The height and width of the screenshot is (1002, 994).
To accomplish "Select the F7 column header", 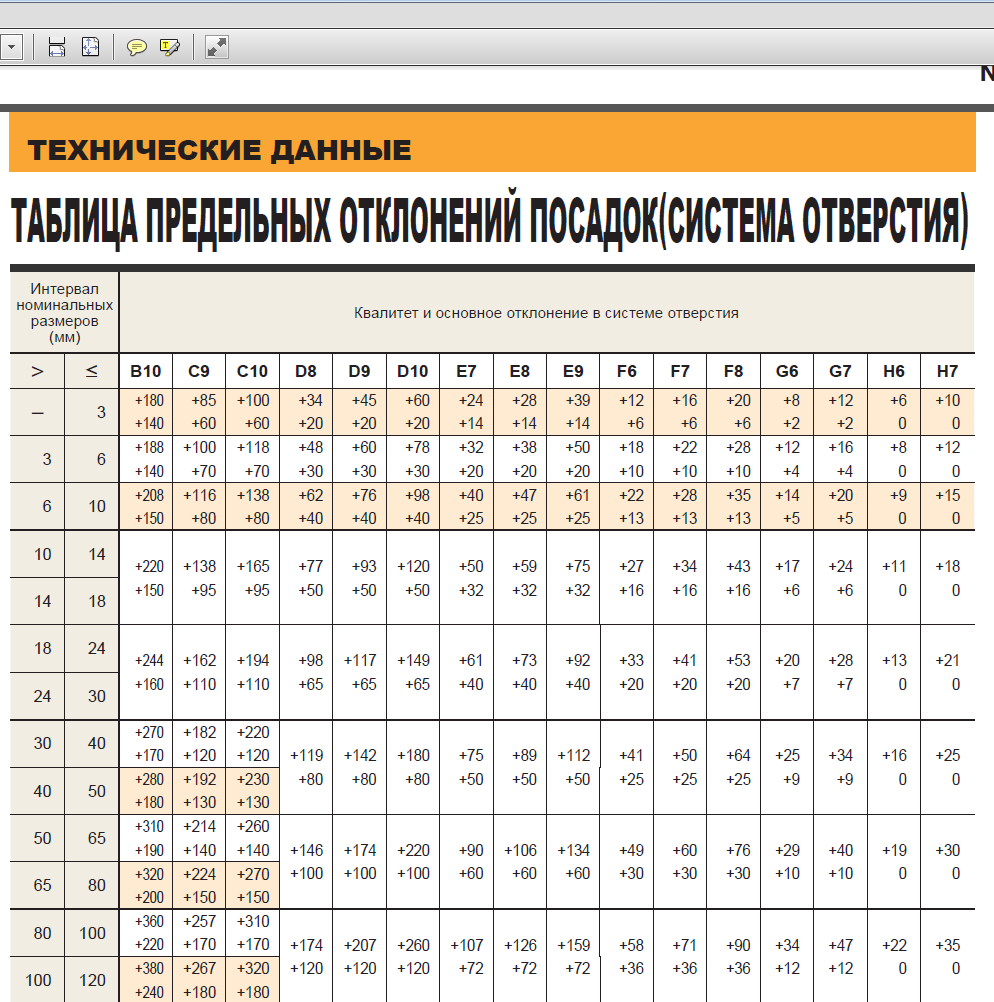I will [680, 371].
